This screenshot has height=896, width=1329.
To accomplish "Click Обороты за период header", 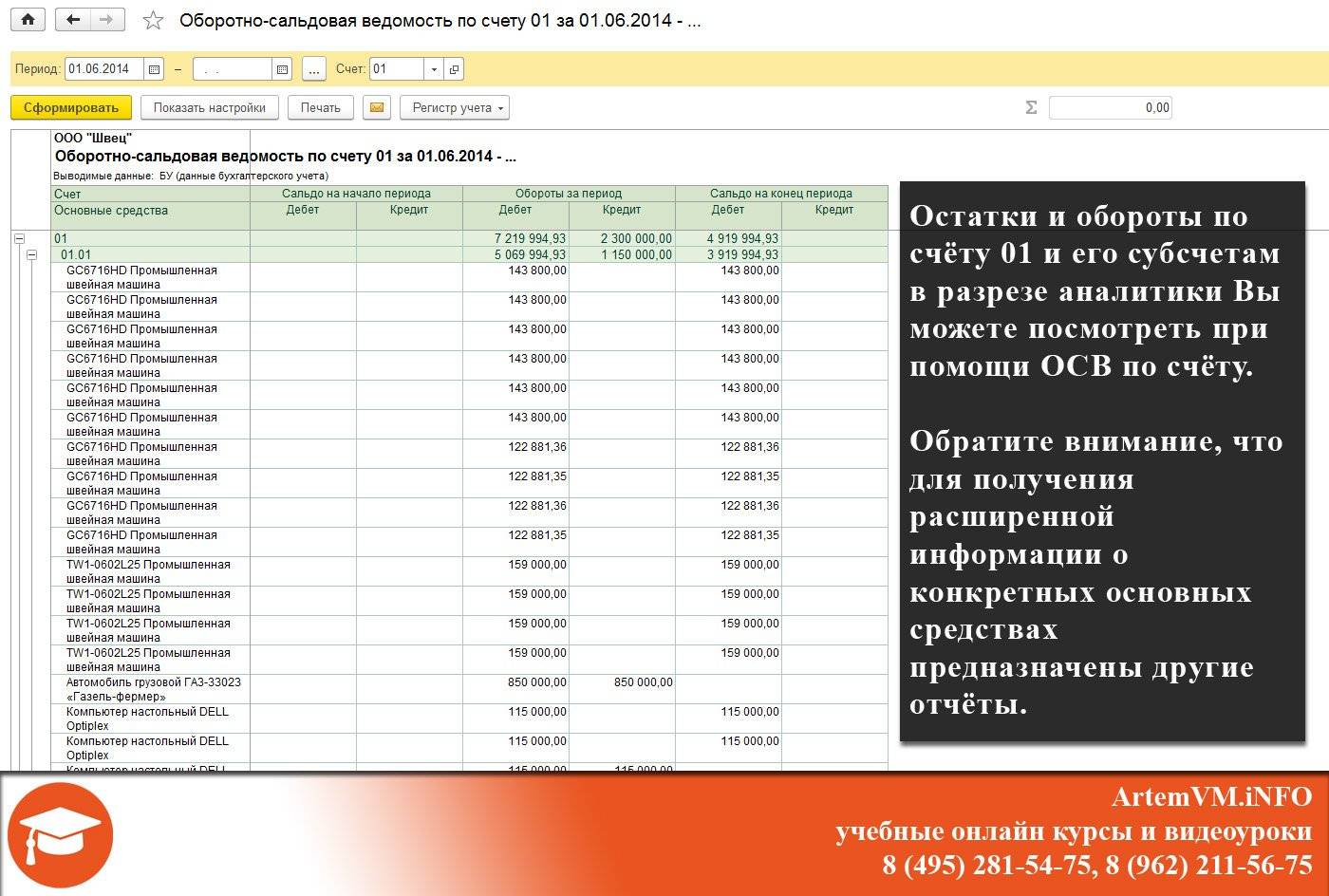I will (569, 194).
